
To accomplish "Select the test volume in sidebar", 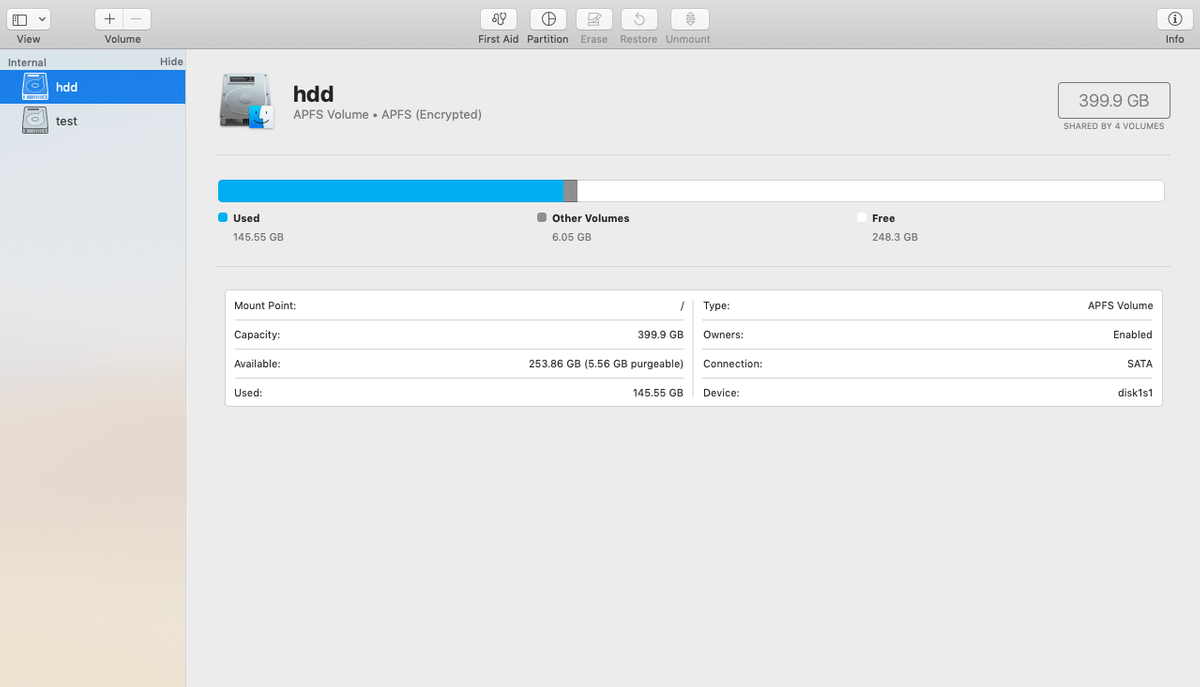I will [66, 120].
